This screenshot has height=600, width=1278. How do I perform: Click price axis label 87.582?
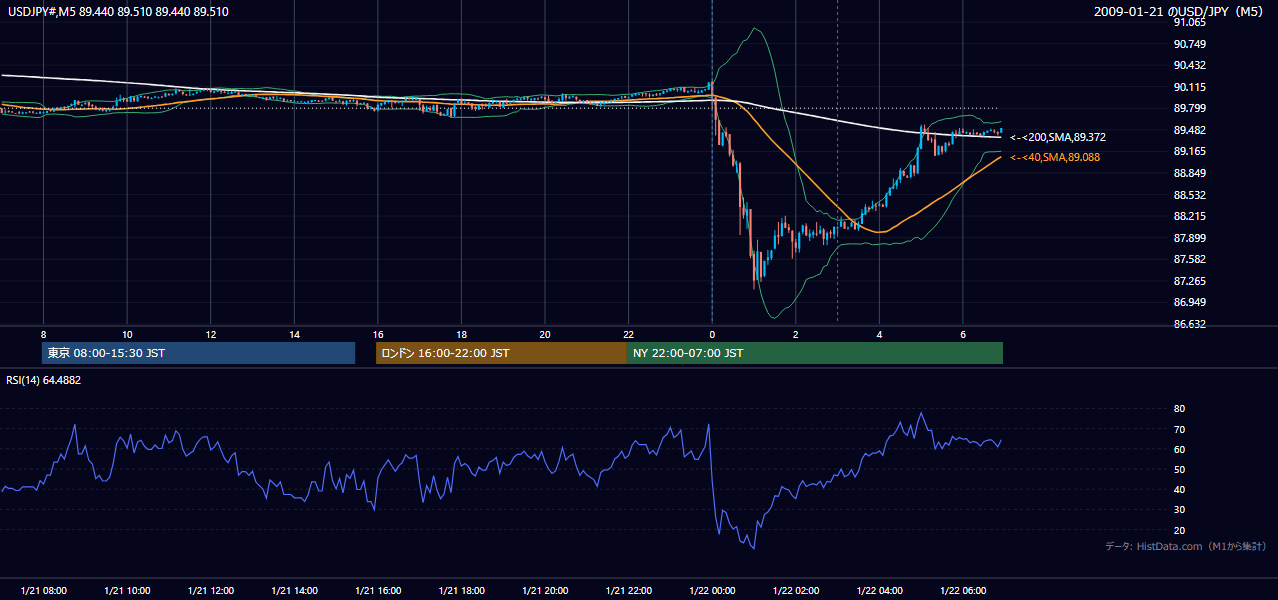[x=1191, y=259]
